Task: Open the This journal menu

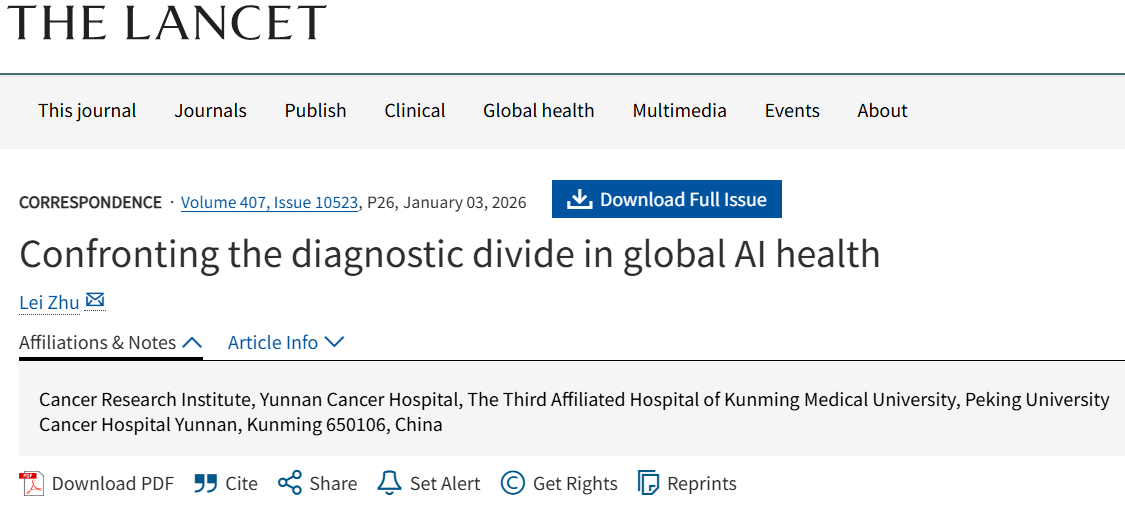Action: pyautogui.click(x=87, y=111)
